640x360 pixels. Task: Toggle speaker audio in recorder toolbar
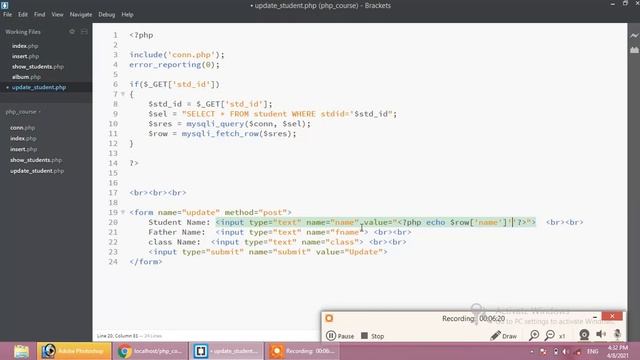(x=601, y=334)
